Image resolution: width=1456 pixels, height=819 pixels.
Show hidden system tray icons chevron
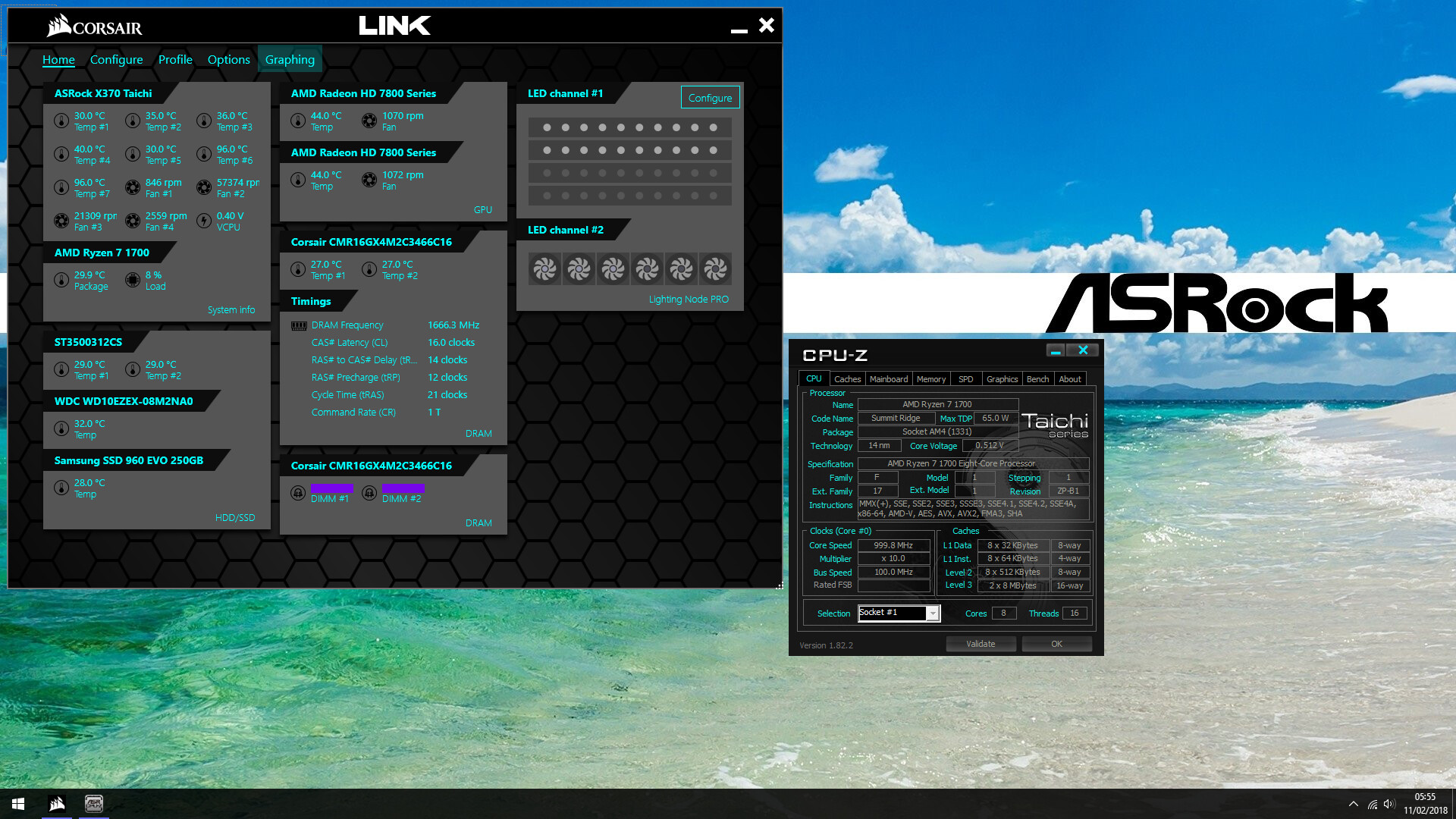[1354, 804]
